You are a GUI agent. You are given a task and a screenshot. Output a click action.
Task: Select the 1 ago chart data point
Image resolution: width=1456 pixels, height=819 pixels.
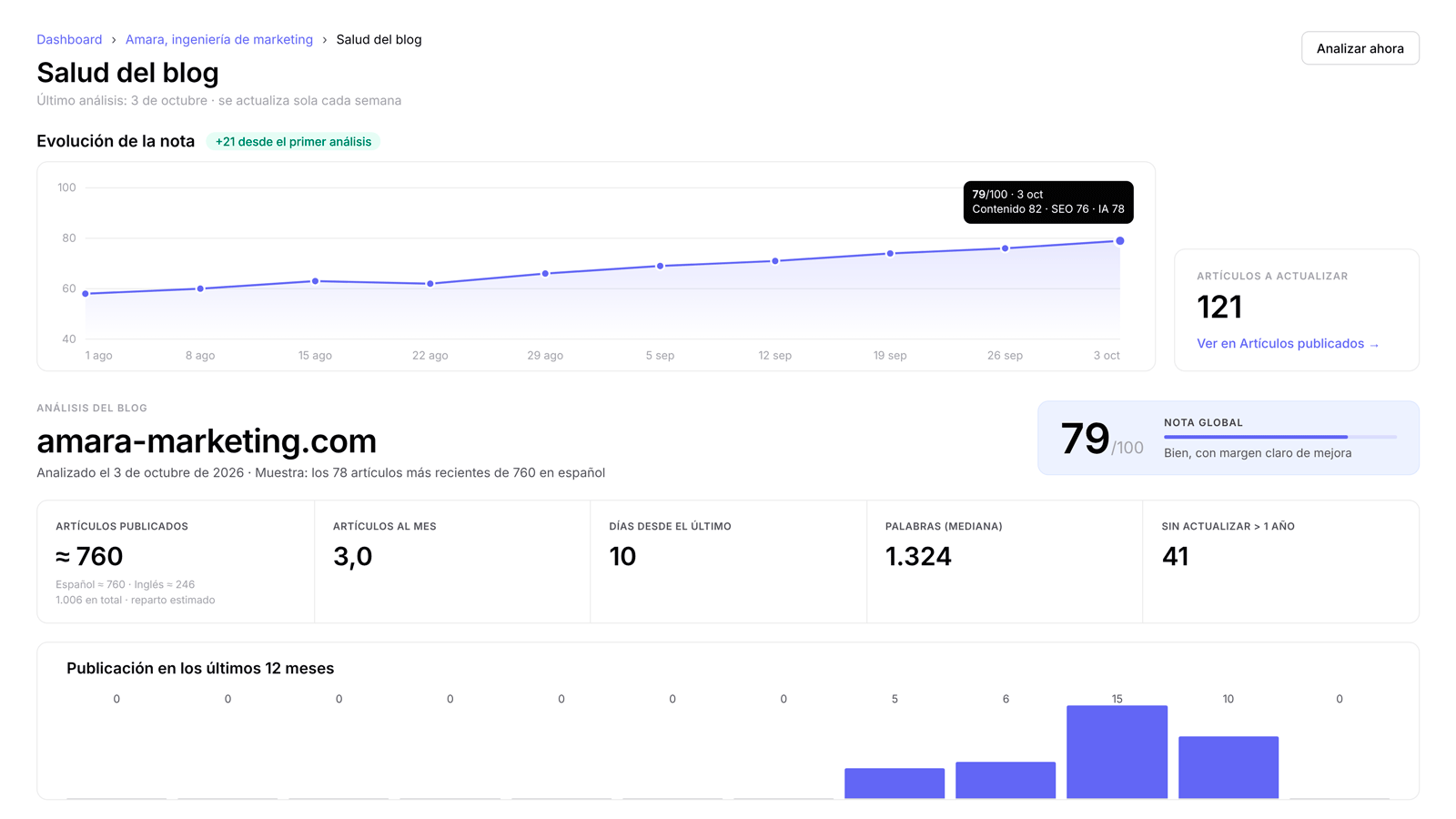(x=86, y=294)
